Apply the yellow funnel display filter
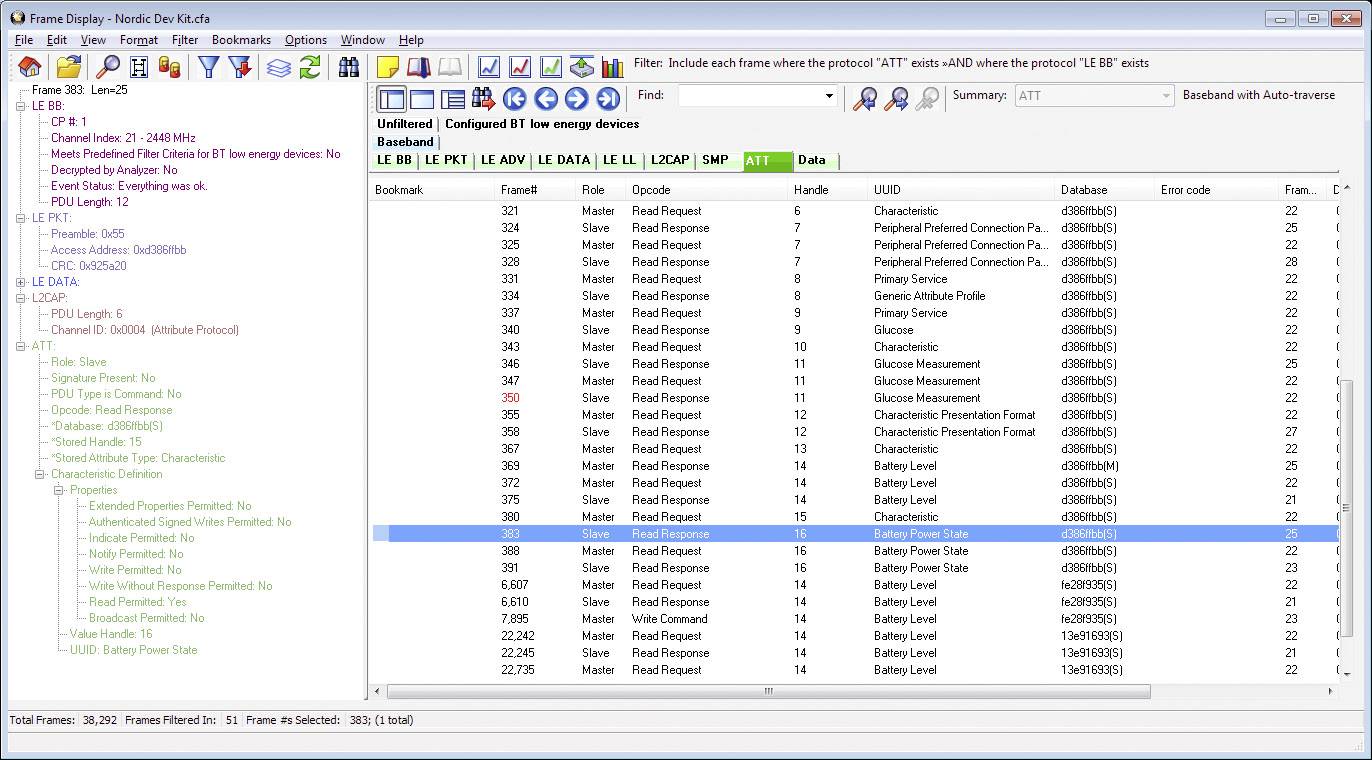 click(x=207, y=66)
